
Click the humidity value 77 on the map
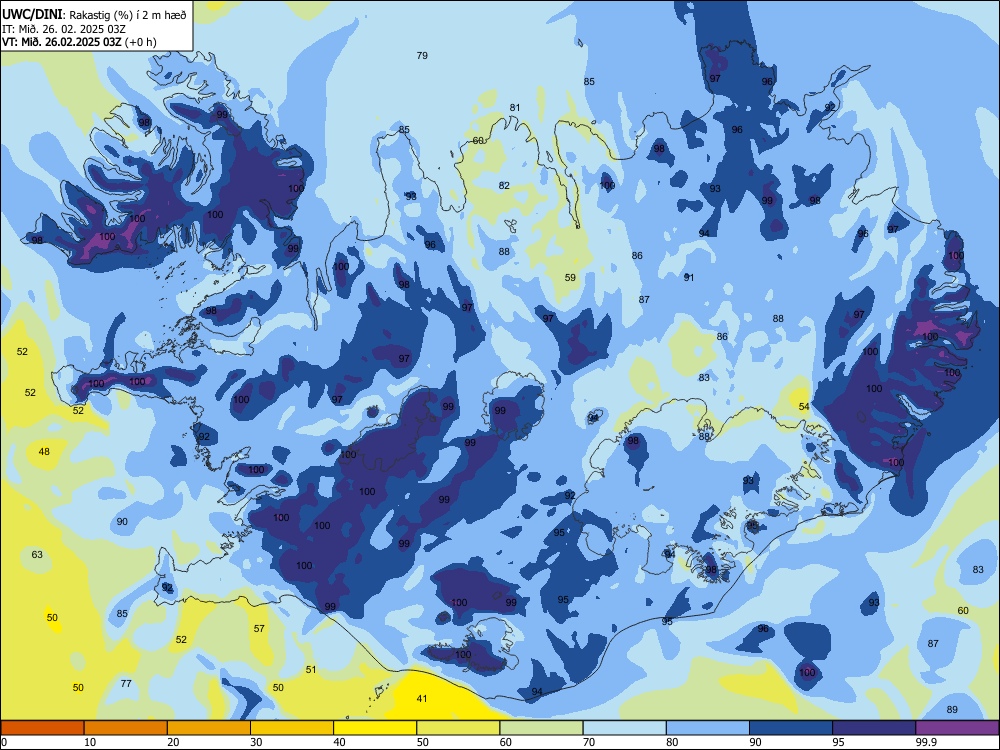[x=126, y=683]
